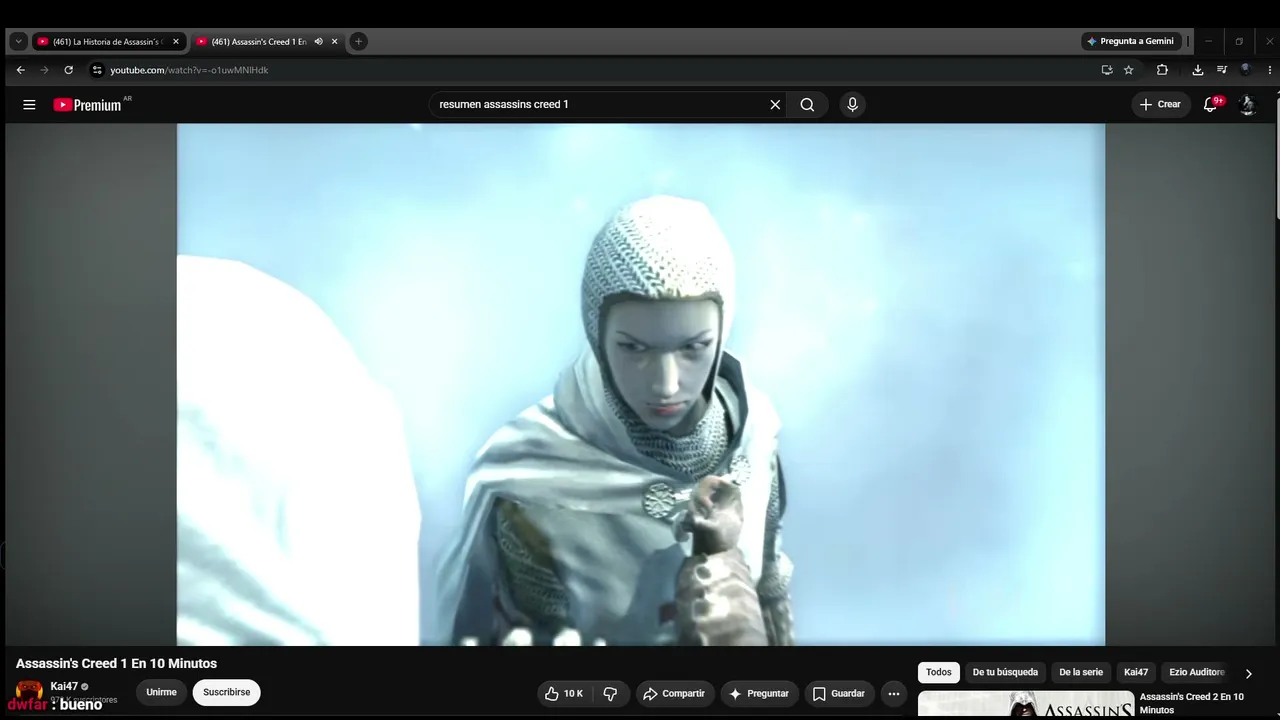1280x720 pixels.
Task: Open the Kai47 channel name link
Action: (64, 687)
